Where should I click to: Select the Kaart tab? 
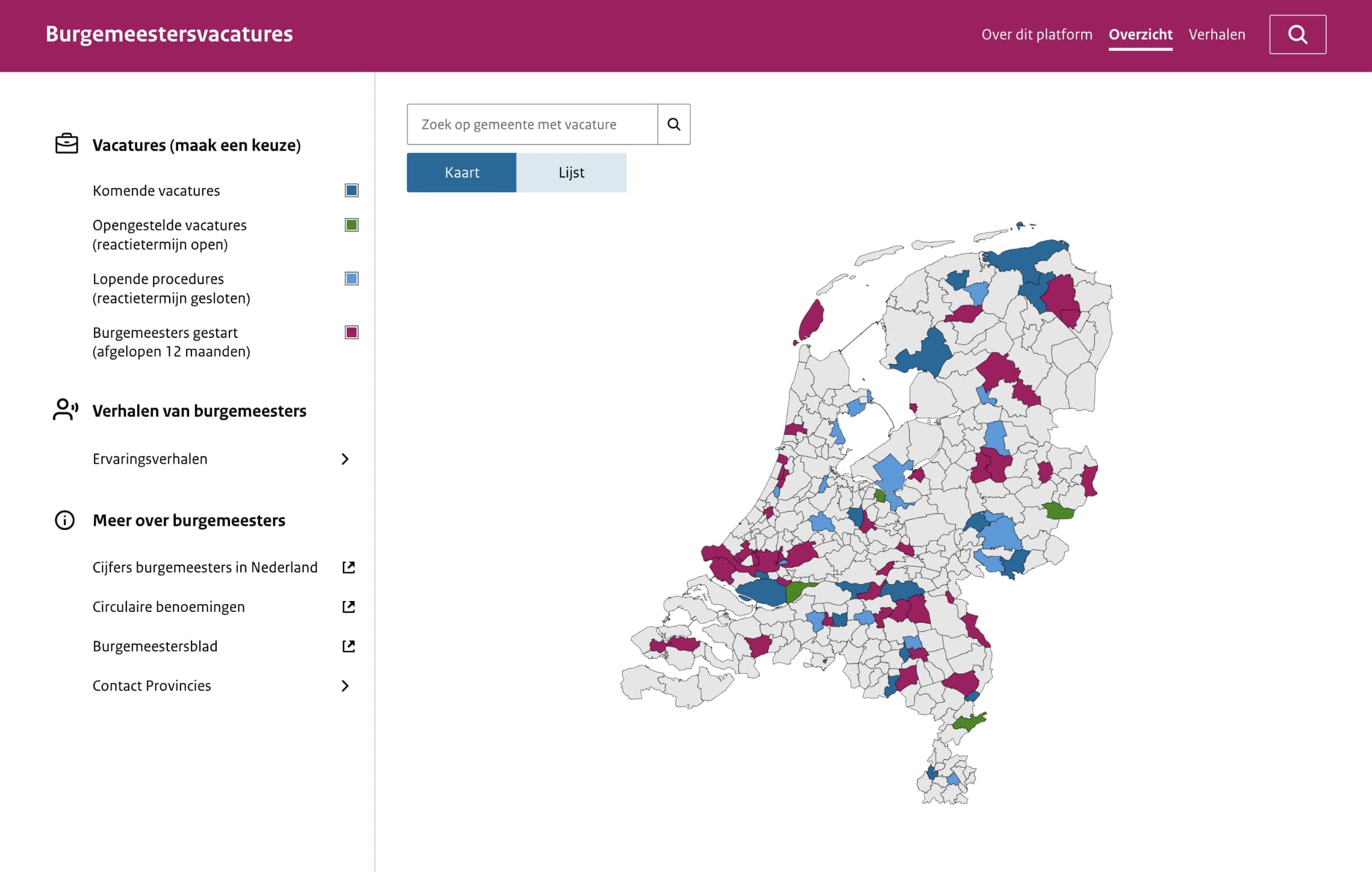pyautogui.click(x=462, y=172)
